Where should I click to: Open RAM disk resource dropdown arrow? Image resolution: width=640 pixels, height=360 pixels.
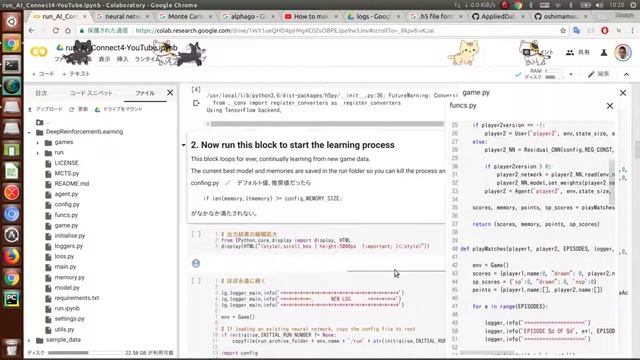(x=571, y=74)
